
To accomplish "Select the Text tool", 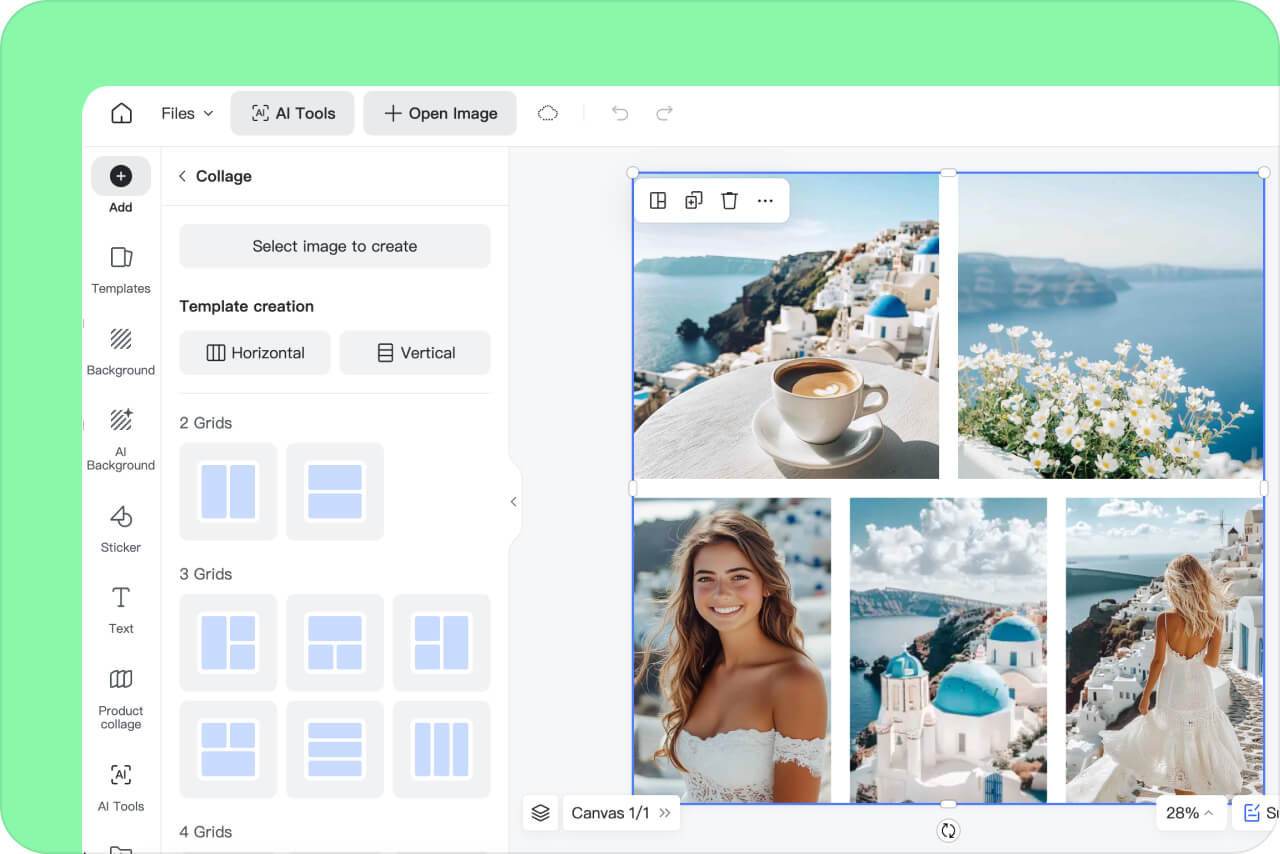I will pyautogui.click(x=121, y=610).
